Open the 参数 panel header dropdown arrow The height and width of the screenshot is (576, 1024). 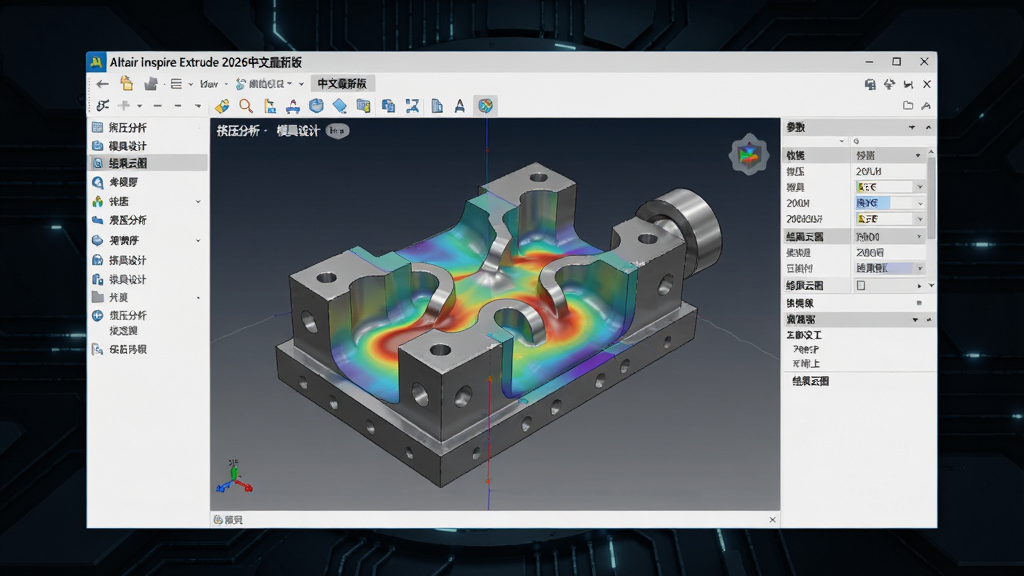(x=912, y=127)
